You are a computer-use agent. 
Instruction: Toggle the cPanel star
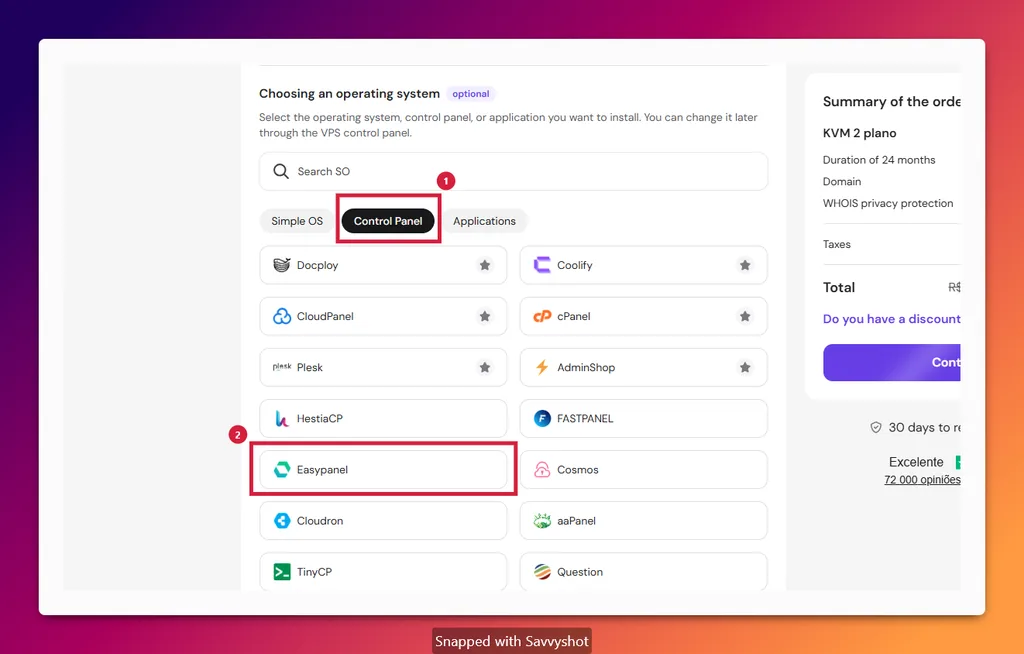pos(744,316)
